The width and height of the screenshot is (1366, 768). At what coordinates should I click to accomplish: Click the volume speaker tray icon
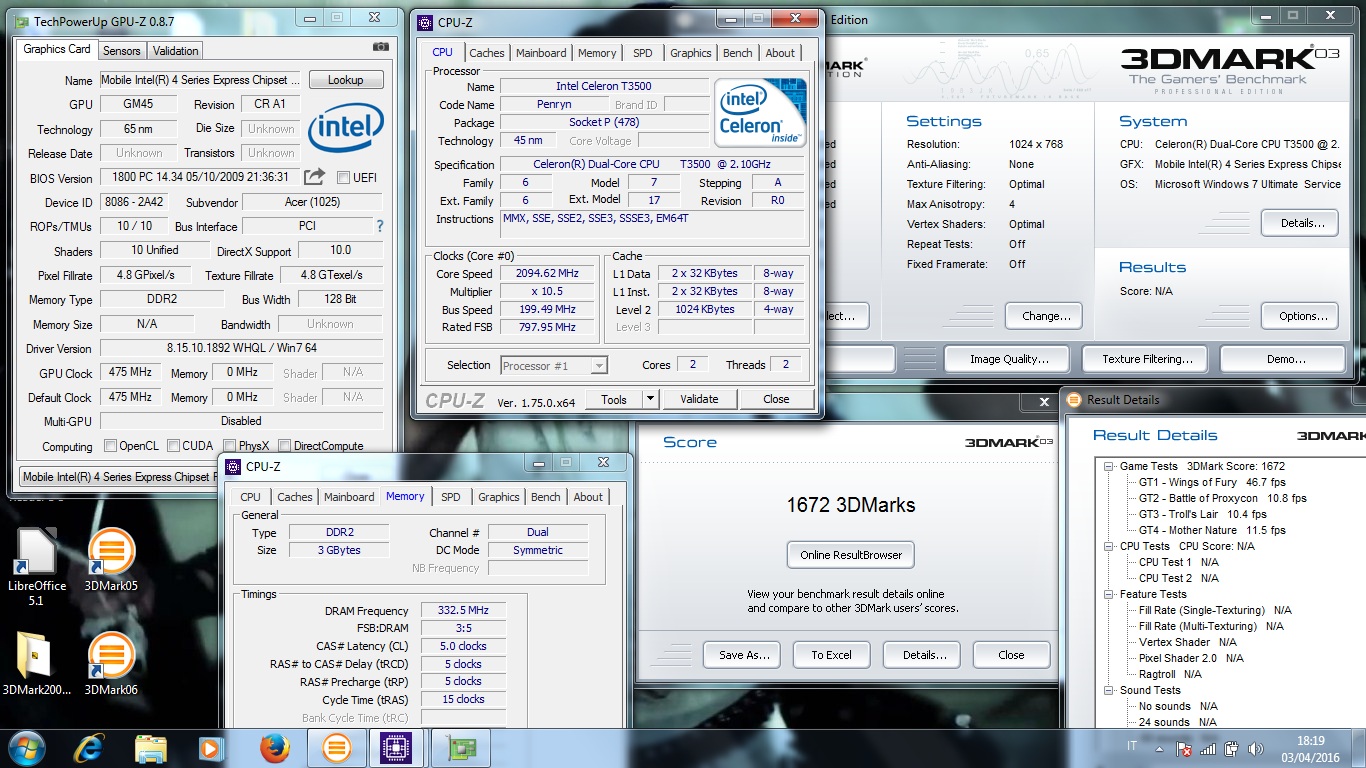coord(1255,748)
